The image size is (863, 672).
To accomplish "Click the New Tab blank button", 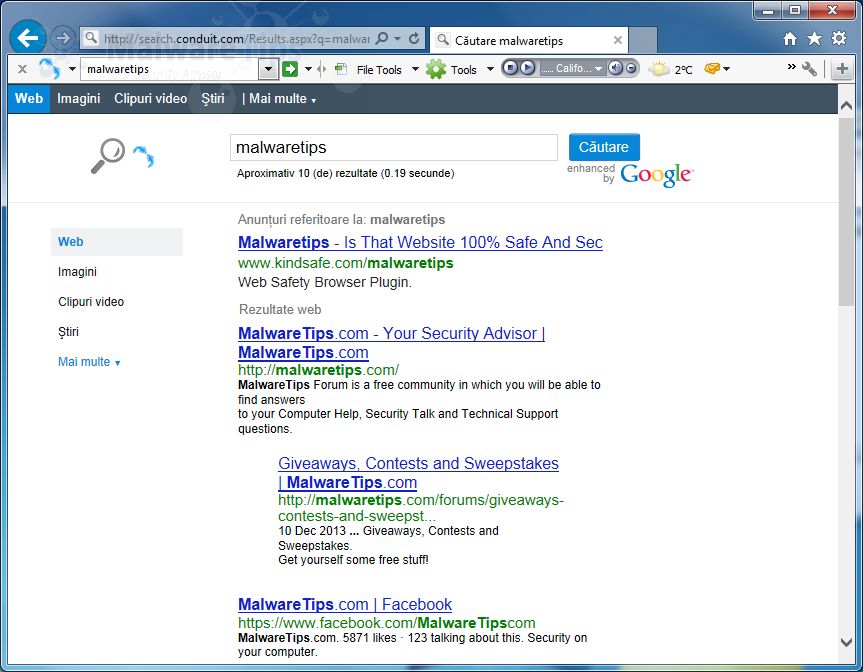I will [x=642, y=40].
